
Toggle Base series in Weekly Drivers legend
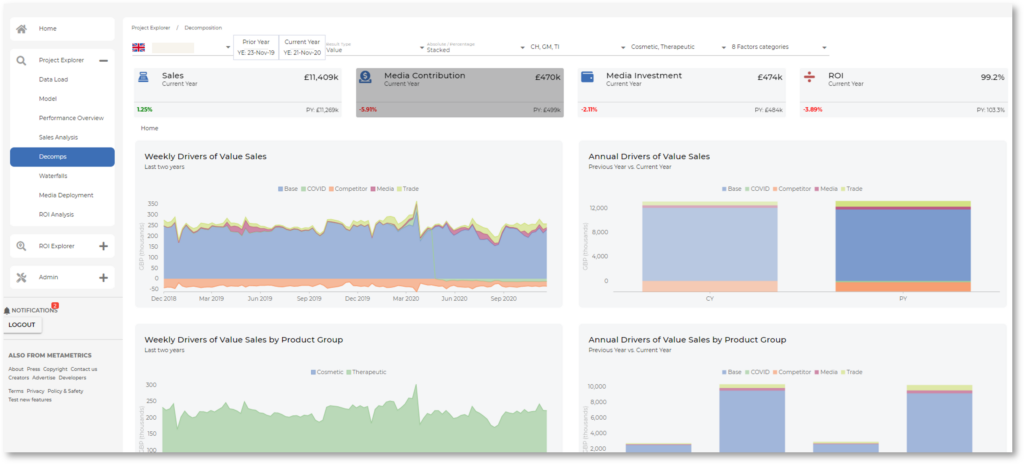tap(288, 189)
